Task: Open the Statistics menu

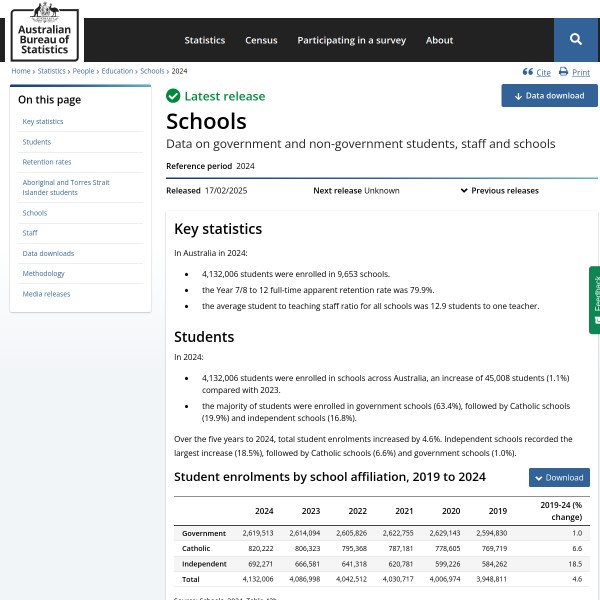Action: click(x=204, y=40)
